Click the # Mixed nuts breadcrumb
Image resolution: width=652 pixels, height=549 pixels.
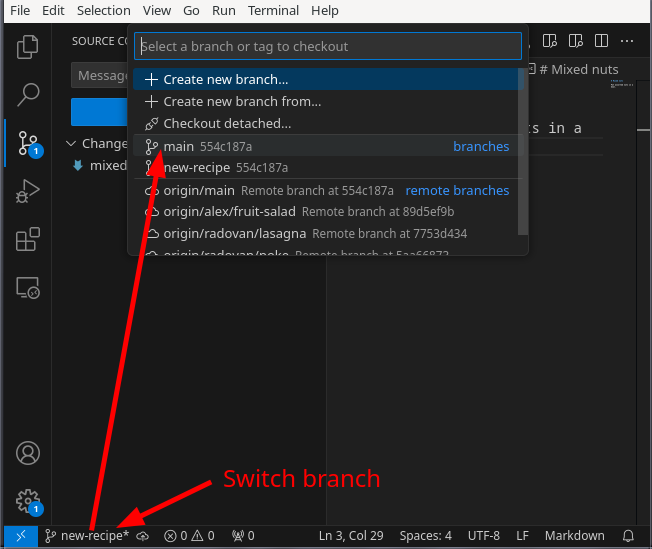[578, 69]
